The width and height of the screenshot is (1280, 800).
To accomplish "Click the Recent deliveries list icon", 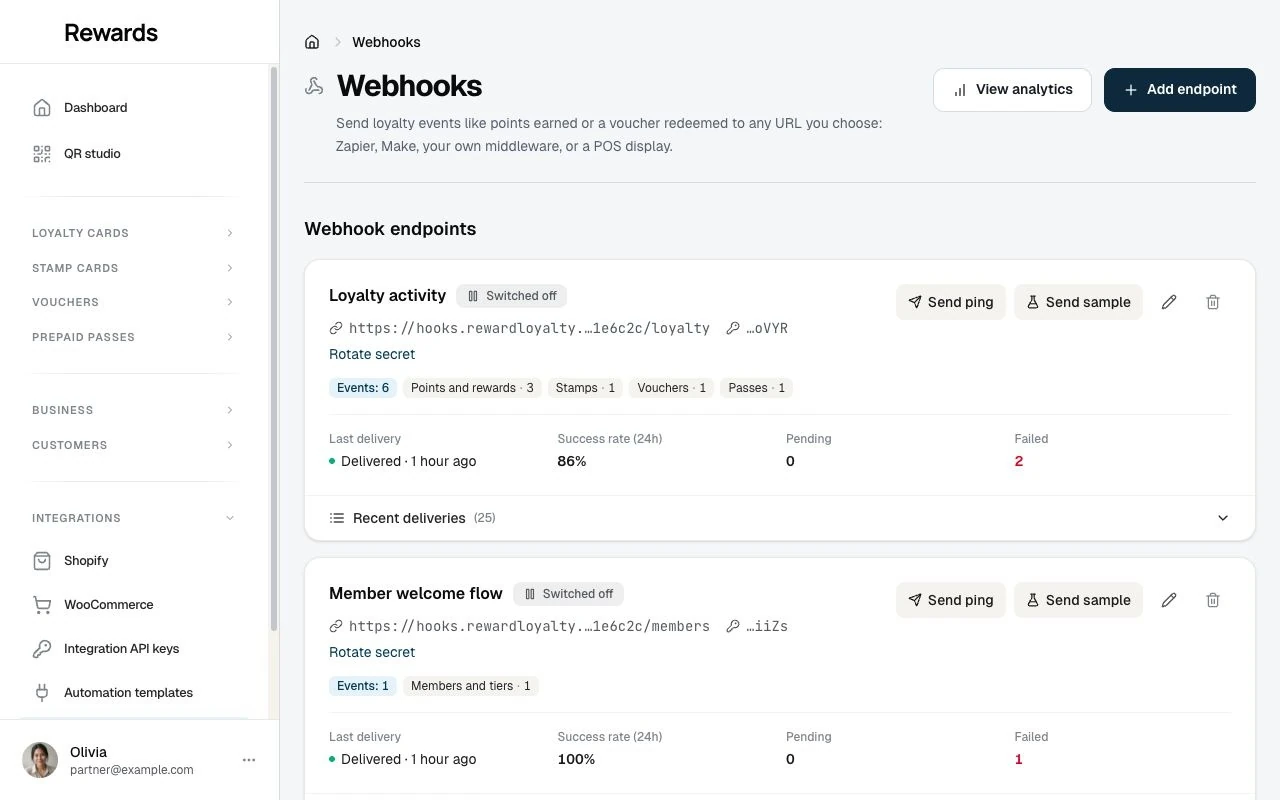I will tap(337, 518).
